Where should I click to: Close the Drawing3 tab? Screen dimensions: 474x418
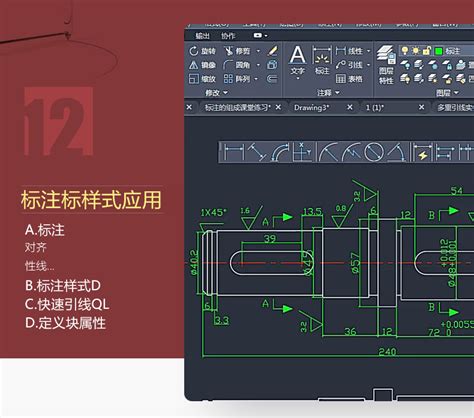[x=350, y=107]
